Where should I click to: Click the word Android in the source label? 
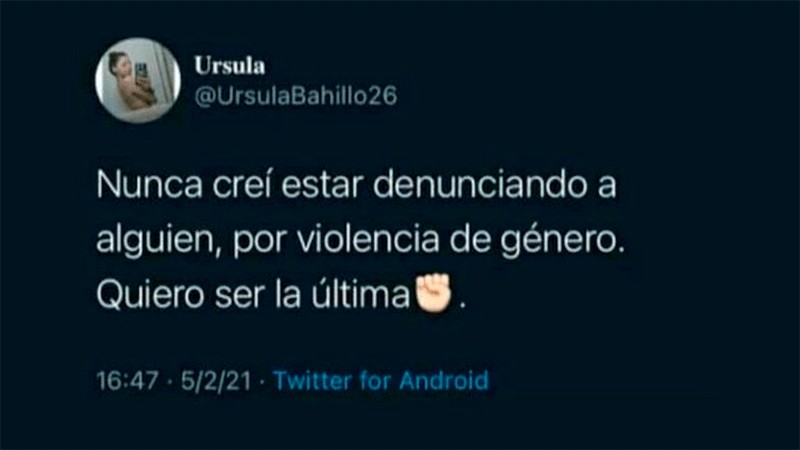coord(444,381)
